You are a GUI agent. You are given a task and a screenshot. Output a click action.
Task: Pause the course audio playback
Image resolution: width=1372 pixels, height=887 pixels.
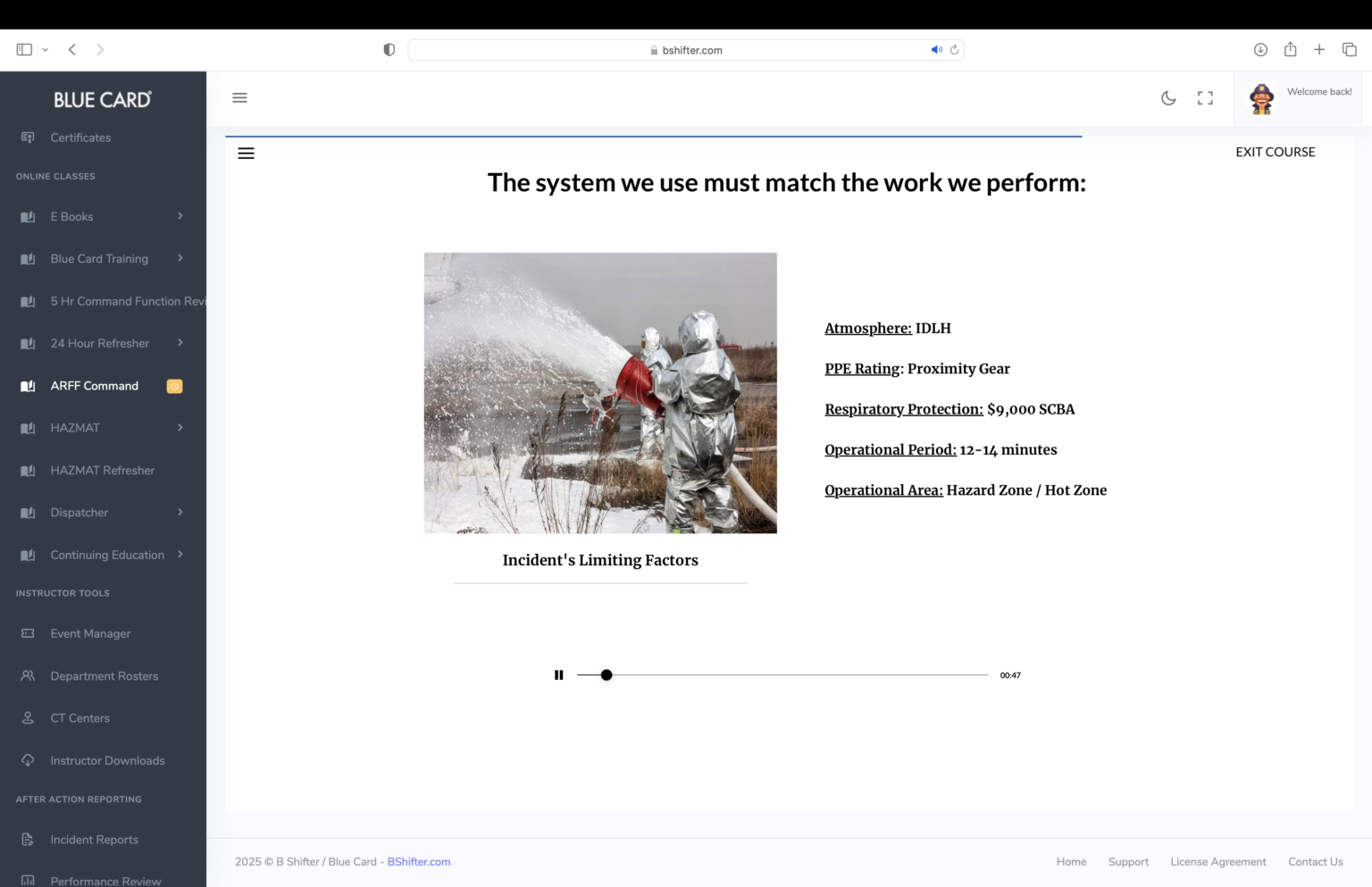pos(558,675)
